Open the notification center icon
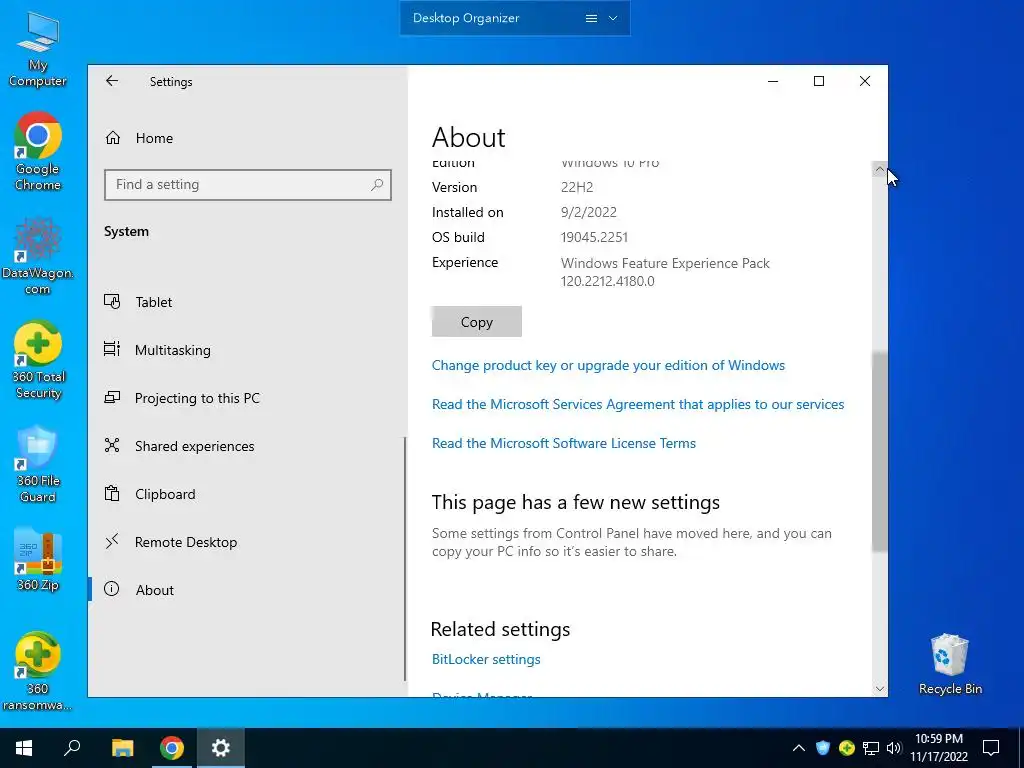This screenshot has width=1024, height=768. pos(991,748)
